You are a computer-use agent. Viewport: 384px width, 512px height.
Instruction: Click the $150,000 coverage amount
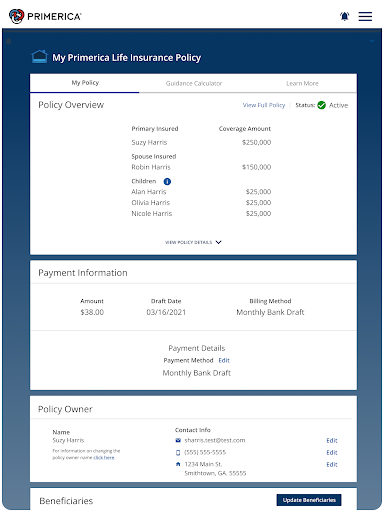tap(256, 167)
